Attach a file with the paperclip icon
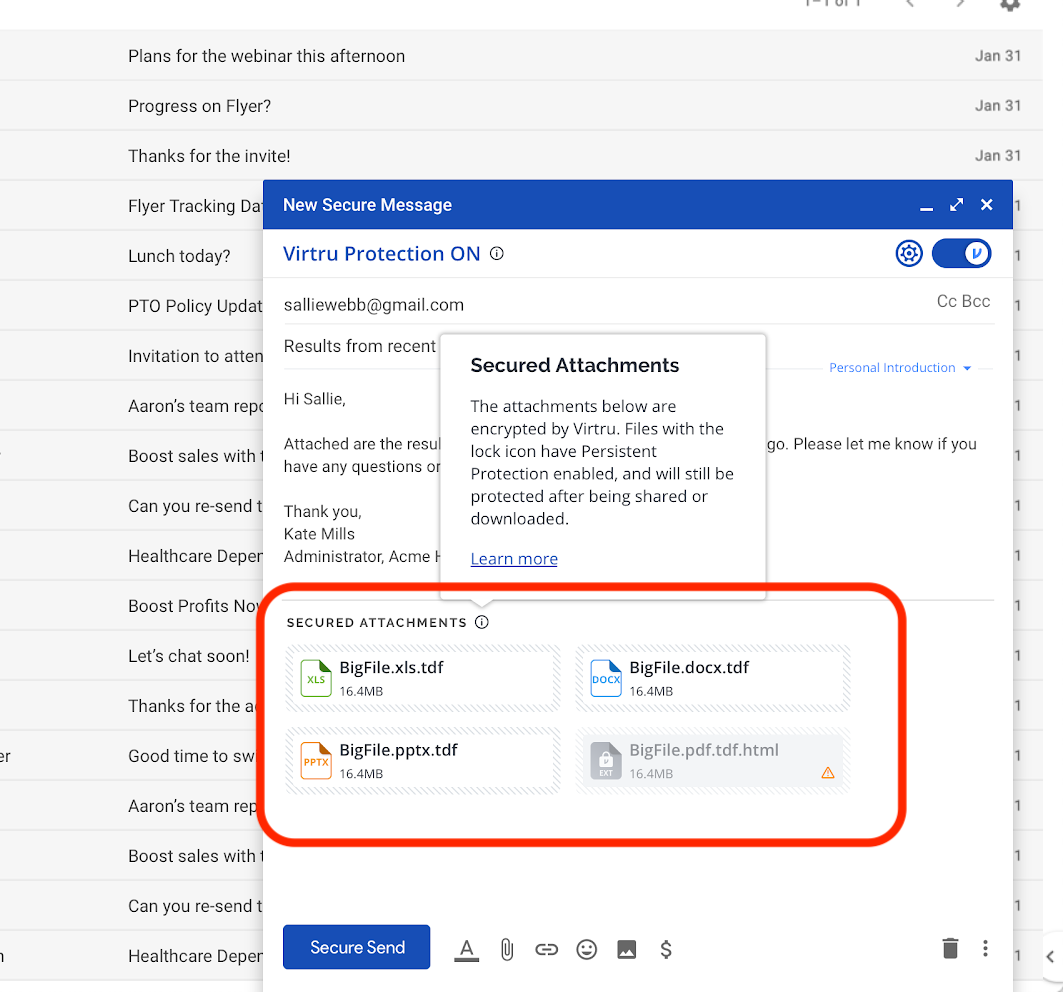The image size is (1063, 992). [506, 949]
